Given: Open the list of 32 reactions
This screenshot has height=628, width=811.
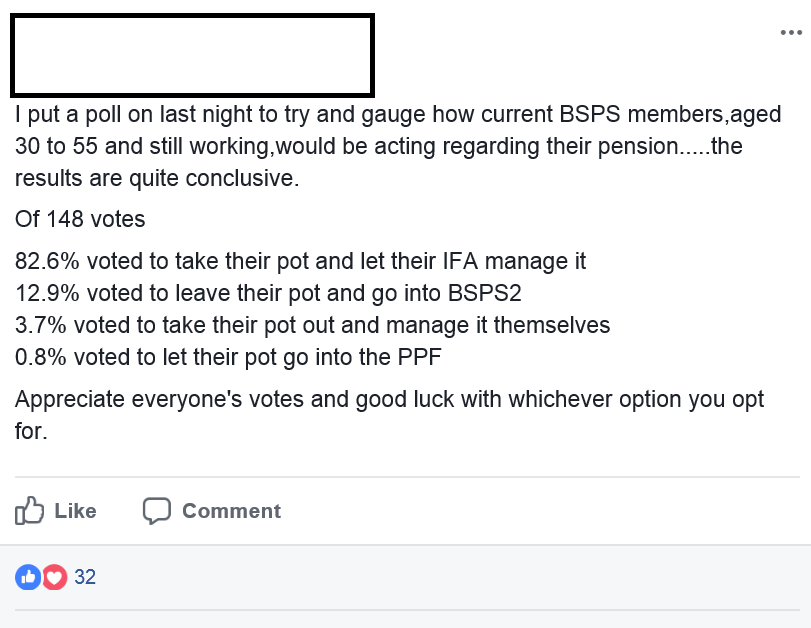Looking at the screenshot, I should pyautogui.click(x=85, y=577).
